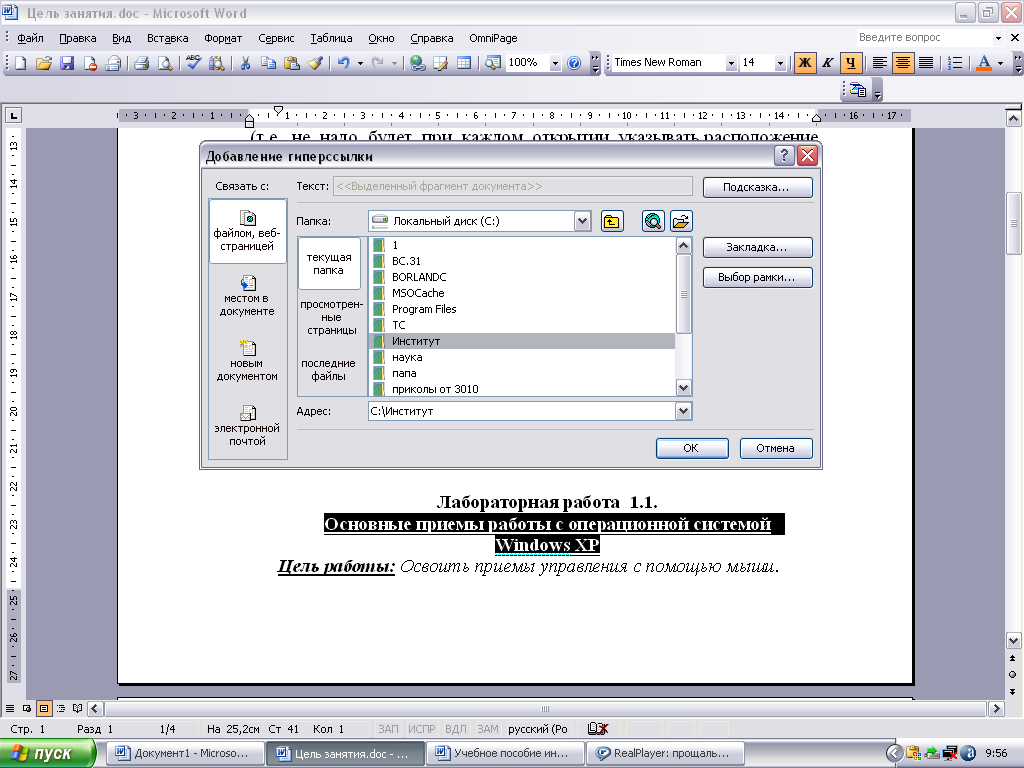The image size is (1024, 768).
Task: Click the tab stop selector left of the ruler
Action: (13, 116)
